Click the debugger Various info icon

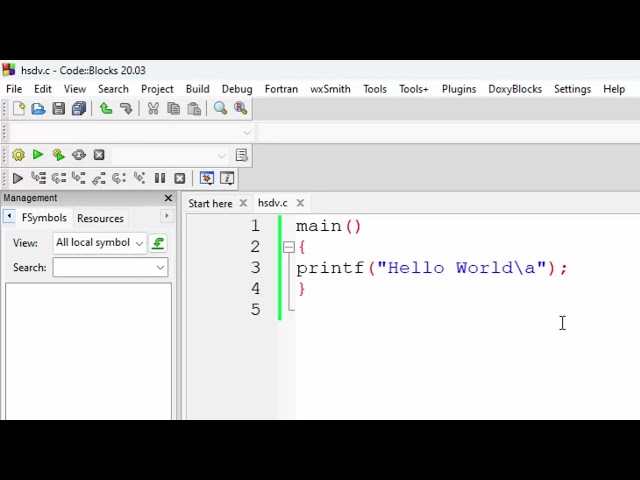click(x=227, y=178)
